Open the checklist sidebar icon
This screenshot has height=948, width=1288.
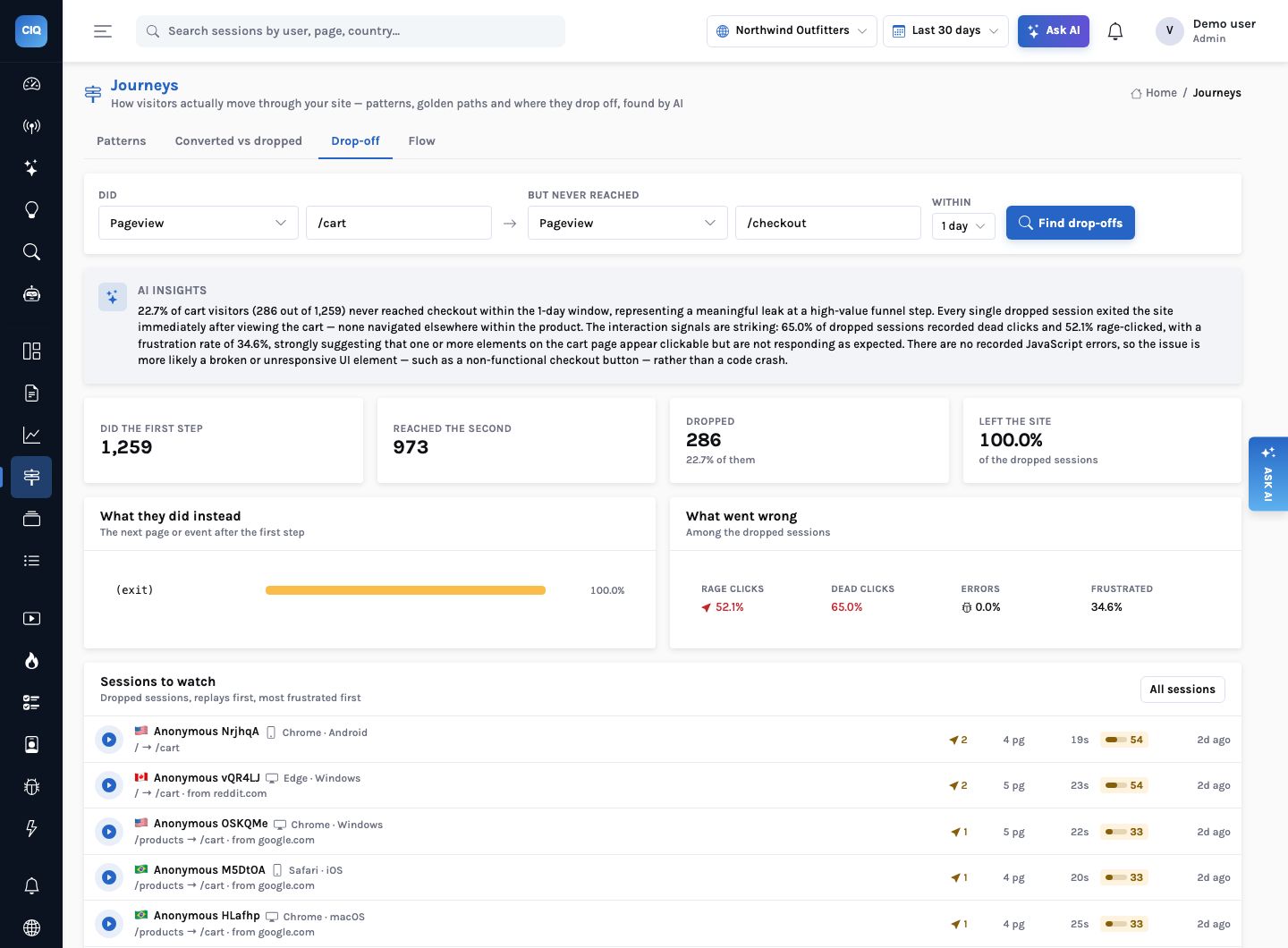coord(31,703)
